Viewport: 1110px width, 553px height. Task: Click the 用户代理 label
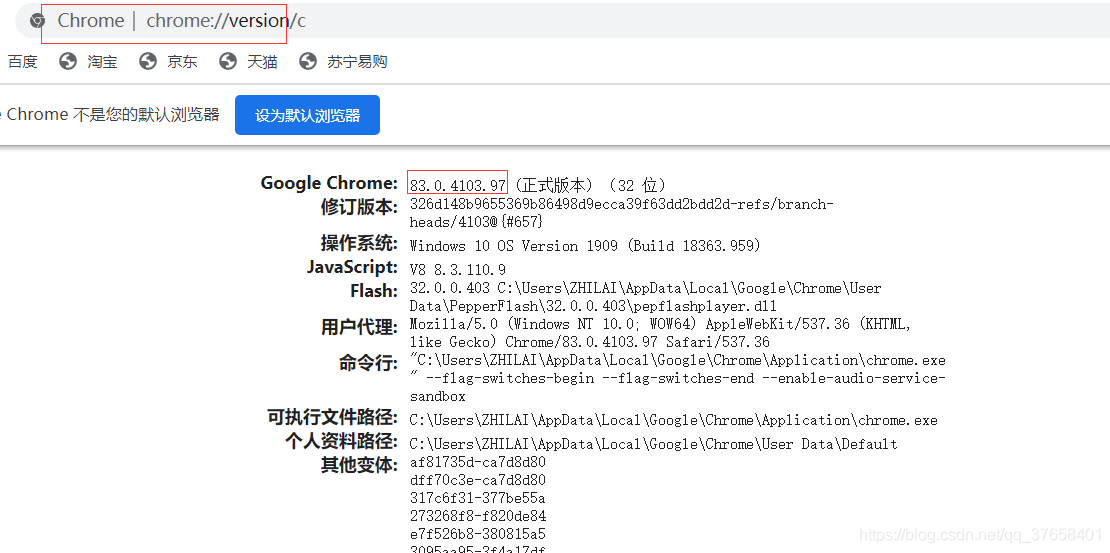[360, 327]
